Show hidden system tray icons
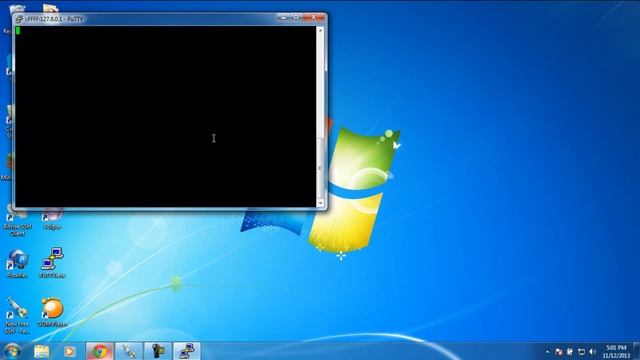Image resolution: width=640 pixels, height=360 pixels. point(547,352)
